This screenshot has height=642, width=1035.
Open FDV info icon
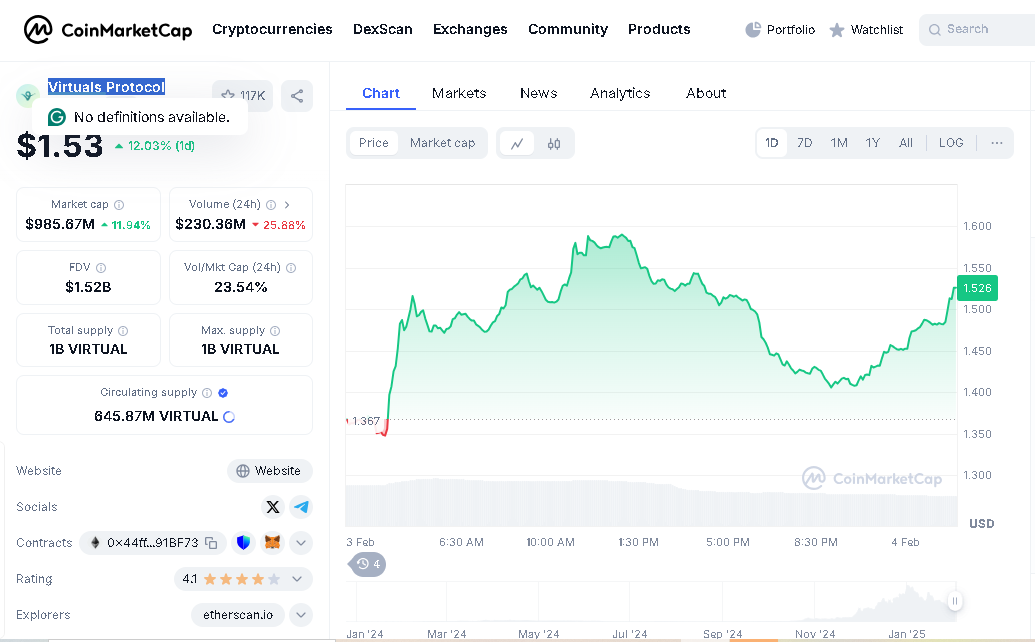coord(101,267)
